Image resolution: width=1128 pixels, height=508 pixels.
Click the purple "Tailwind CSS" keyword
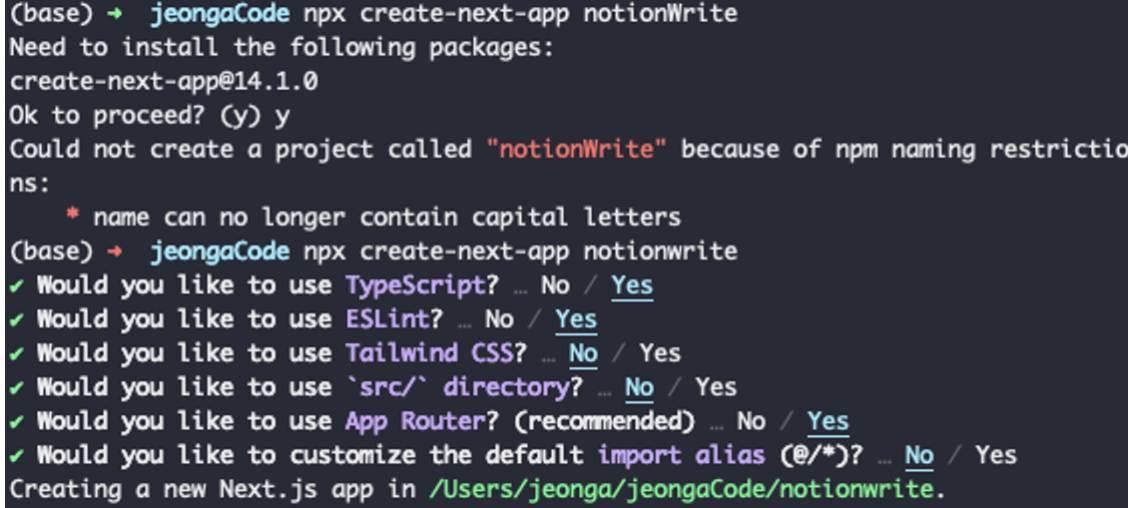coord(429,353)
